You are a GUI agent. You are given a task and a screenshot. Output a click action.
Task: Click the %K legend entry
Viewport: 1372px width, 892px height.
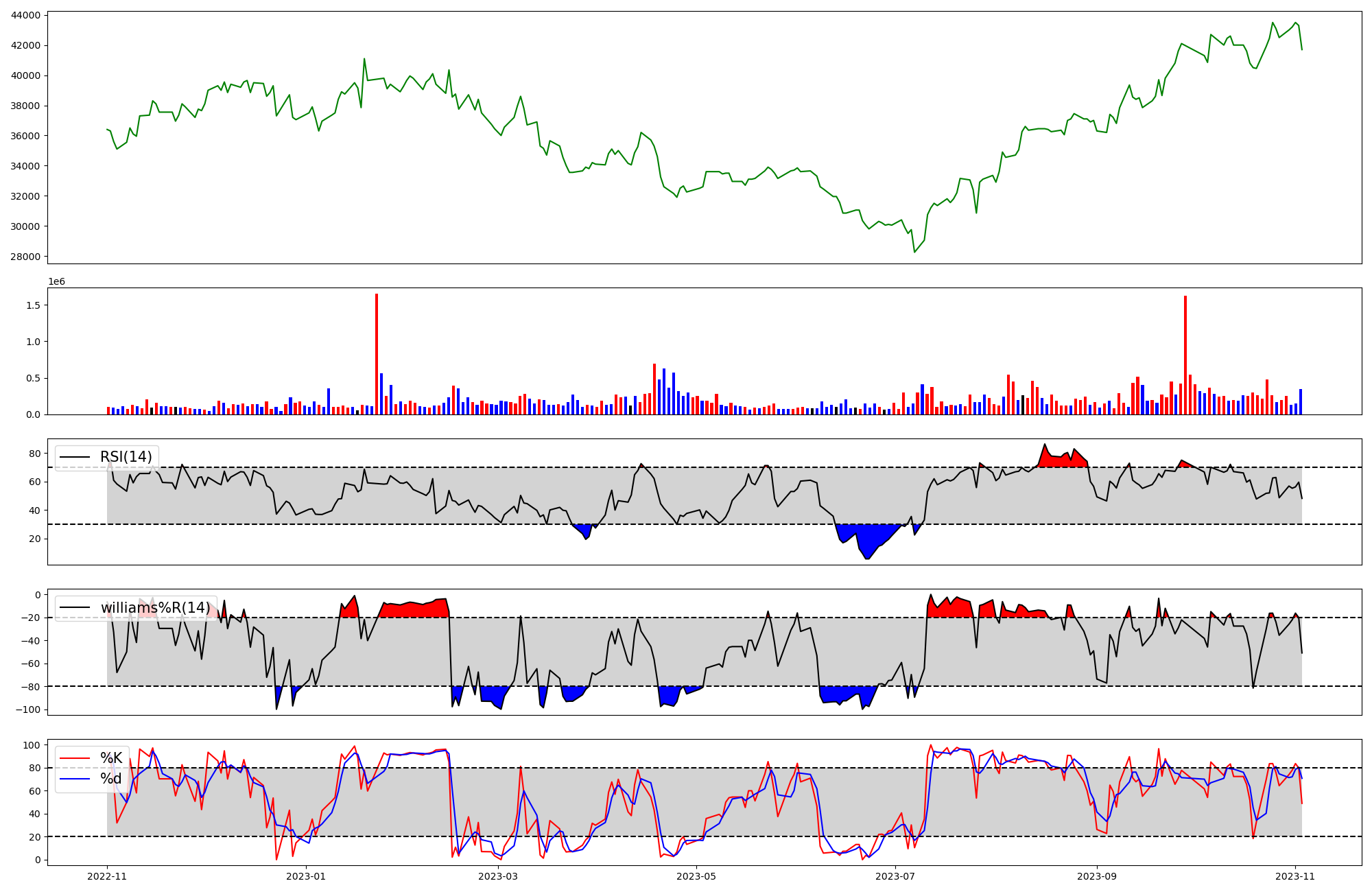coord(111,758)
